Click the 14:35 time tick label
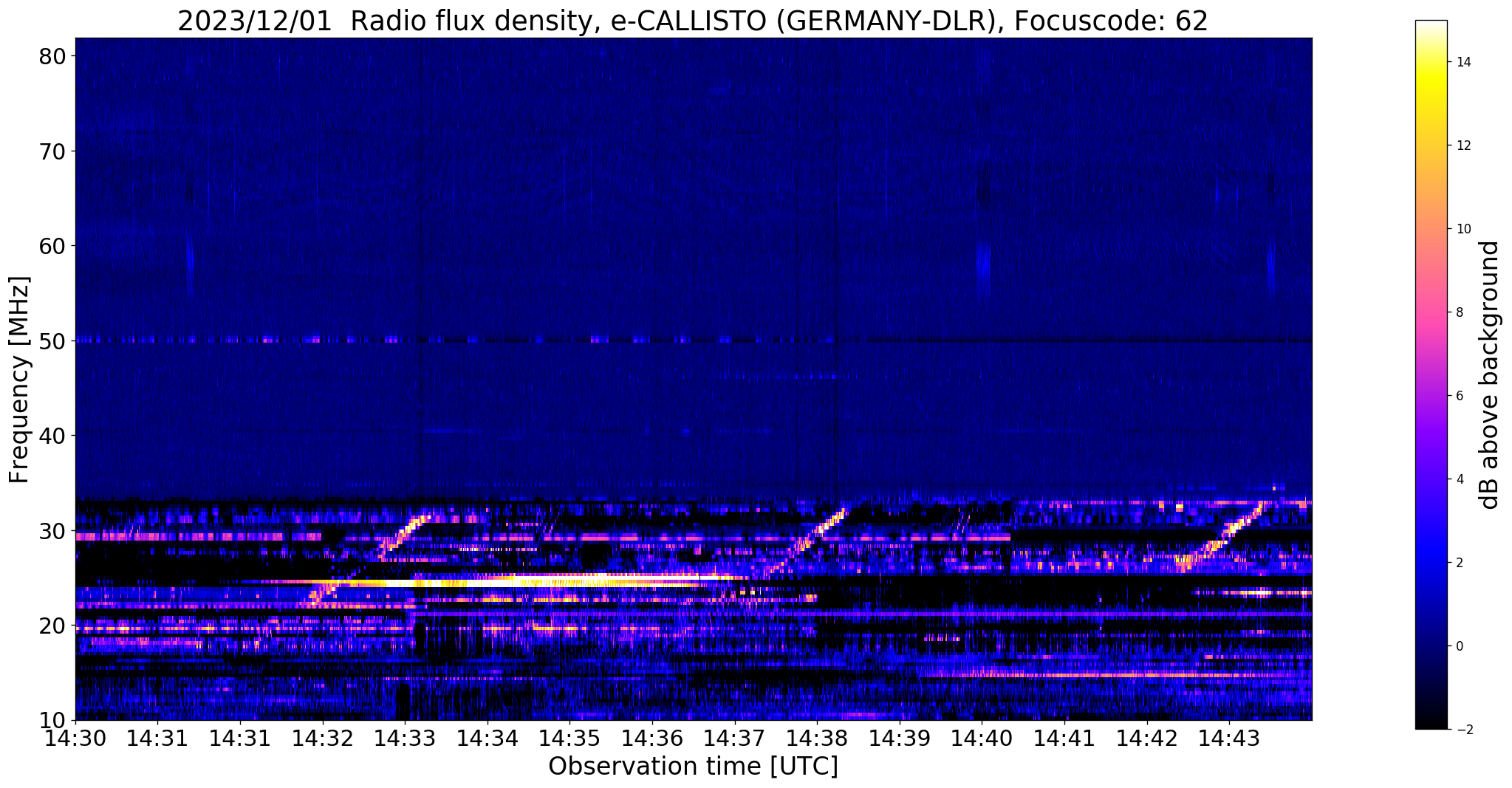The height and width of the screenshot is (788, 1512). [x=570, y=739]
